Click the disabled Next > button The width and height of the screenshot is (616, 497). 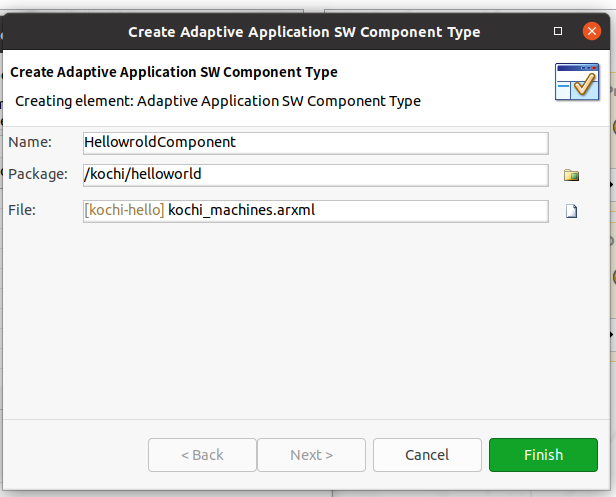click(x=312, y=455)
